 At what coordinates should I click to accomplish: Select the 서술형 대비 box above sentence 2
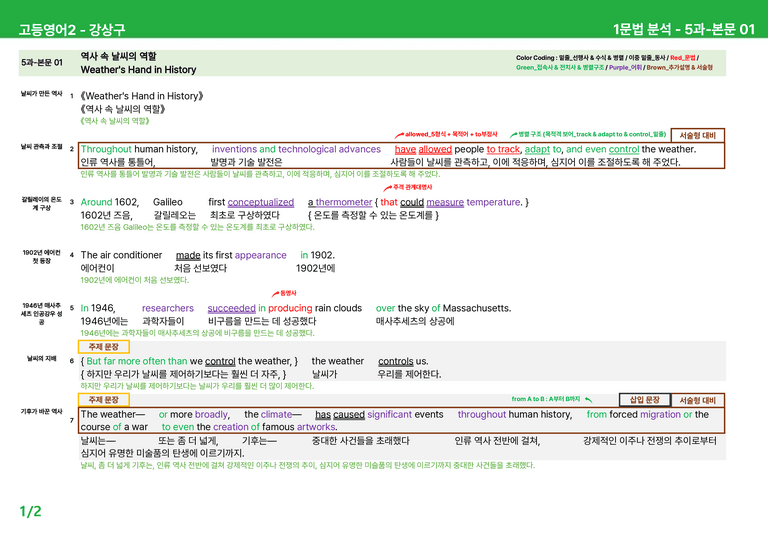[x=697, y=136]
